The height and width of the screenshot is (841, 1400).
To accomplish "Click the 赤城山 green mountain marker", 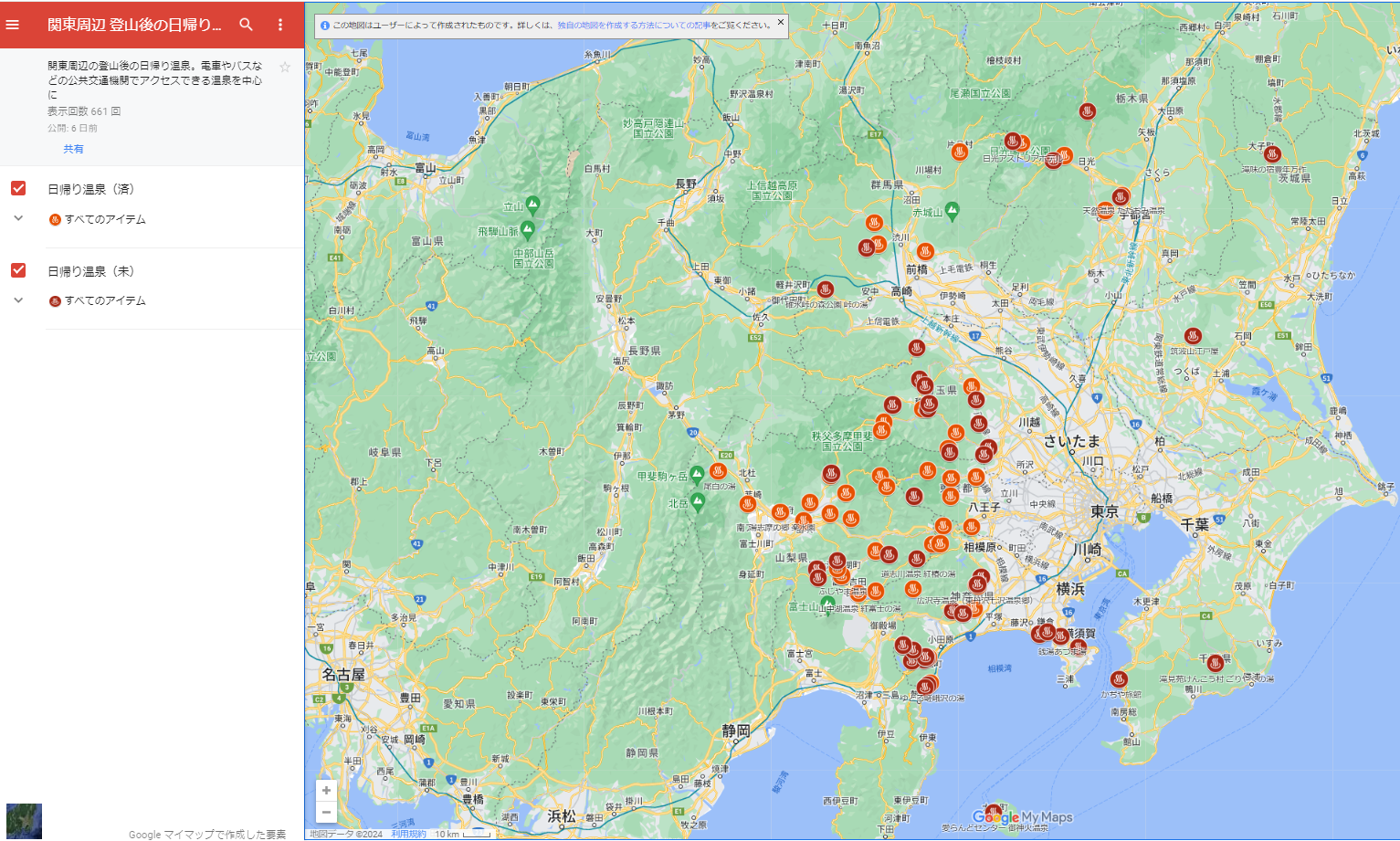I will (x=952, y=211).
